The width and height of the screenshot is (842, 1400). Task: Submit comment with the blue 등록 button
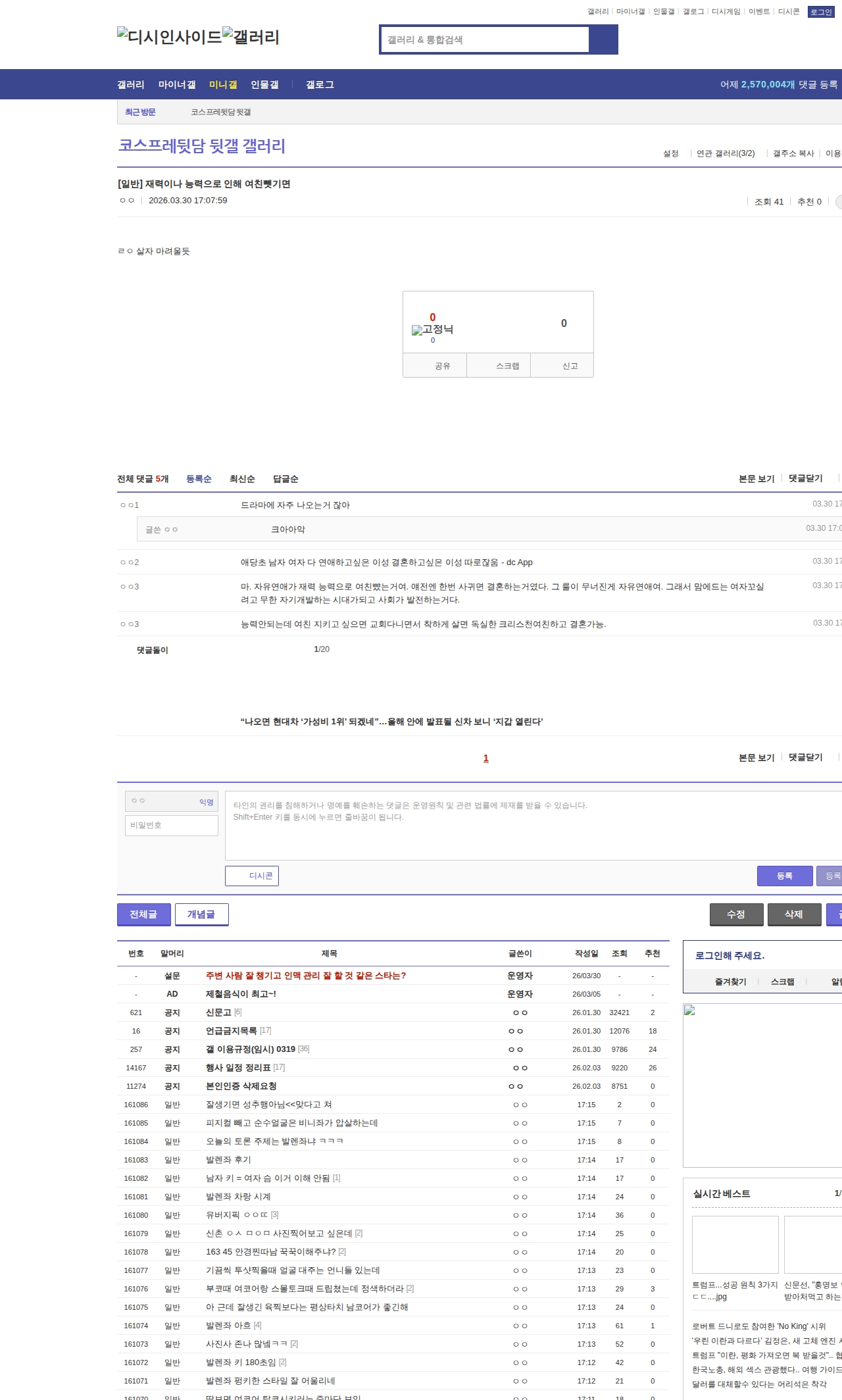[x=784, y=876]
